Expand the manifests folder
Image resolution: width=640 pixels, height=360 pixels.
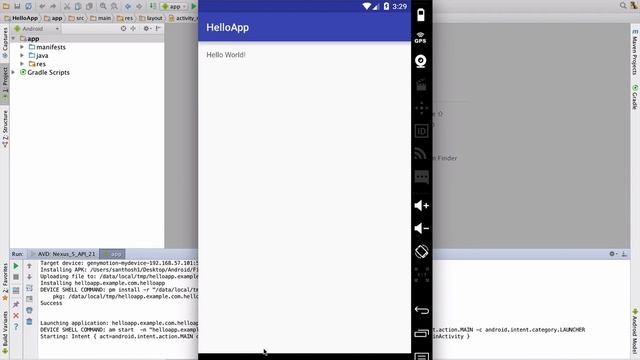[x=22, y=47]
